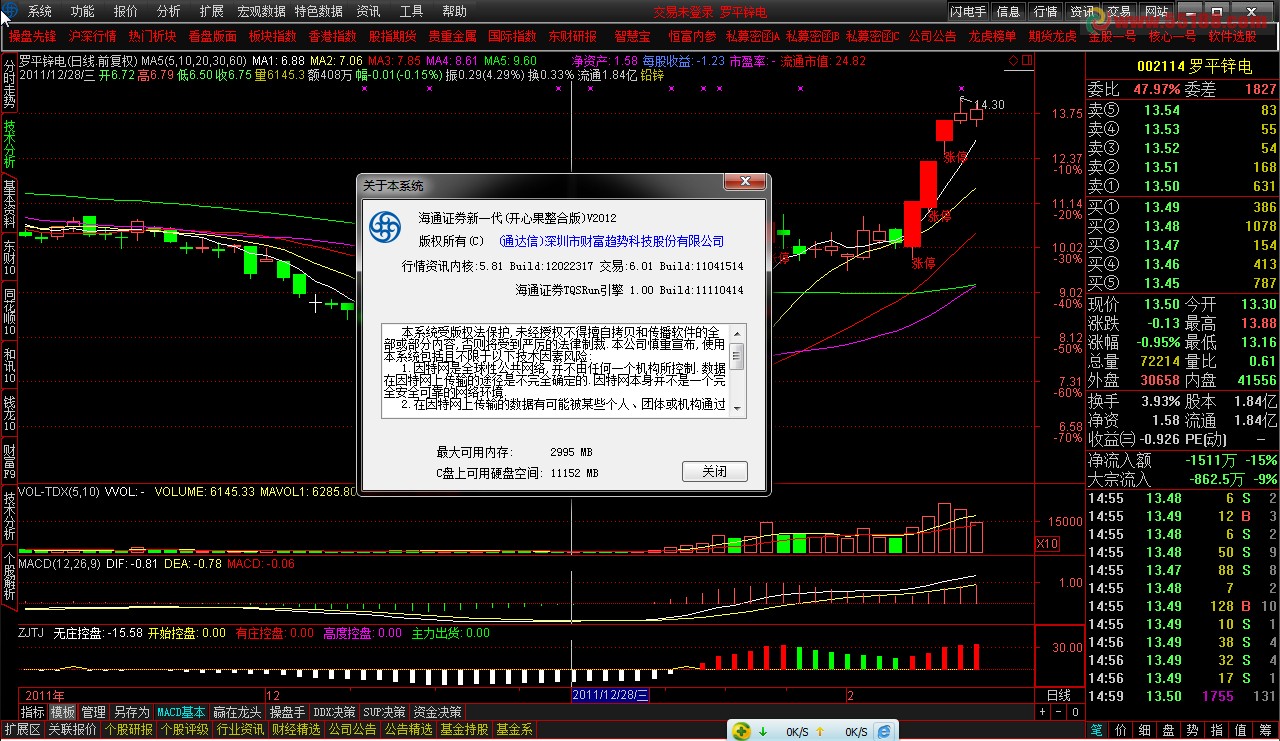Click 关联报价 in the bottom bar
This screenshot has width=1280, height=741.
(x=73, y=731)
